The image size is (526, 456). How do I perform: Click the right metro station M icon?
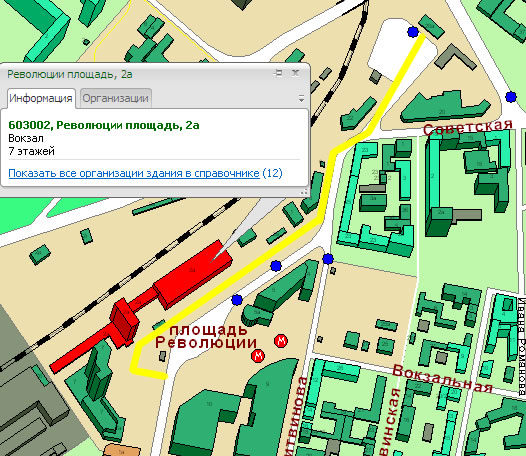(x=281, y=341)
